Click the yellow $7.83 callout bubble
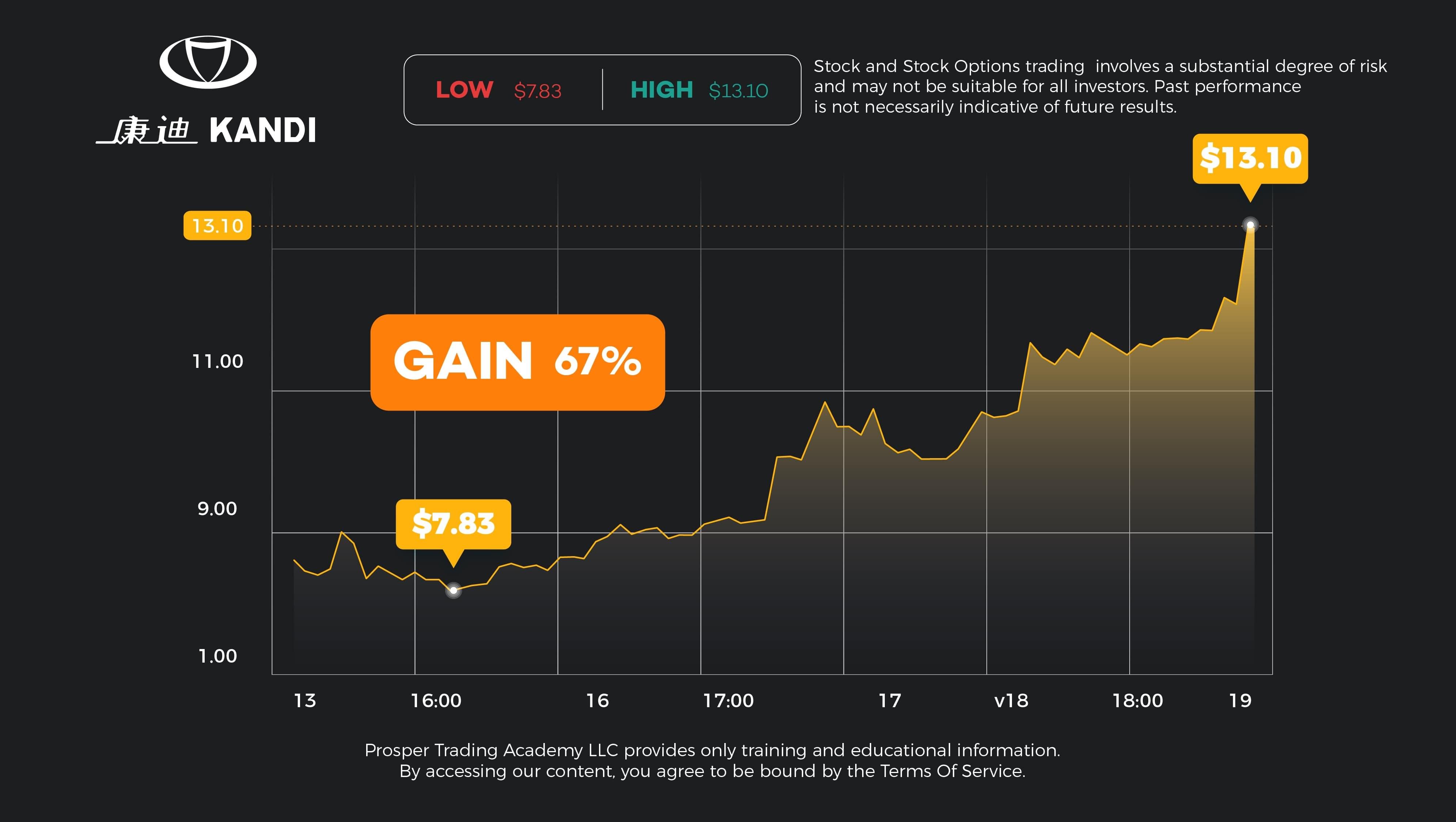This screenshot has height=822, width=1456. coord(453,524)
